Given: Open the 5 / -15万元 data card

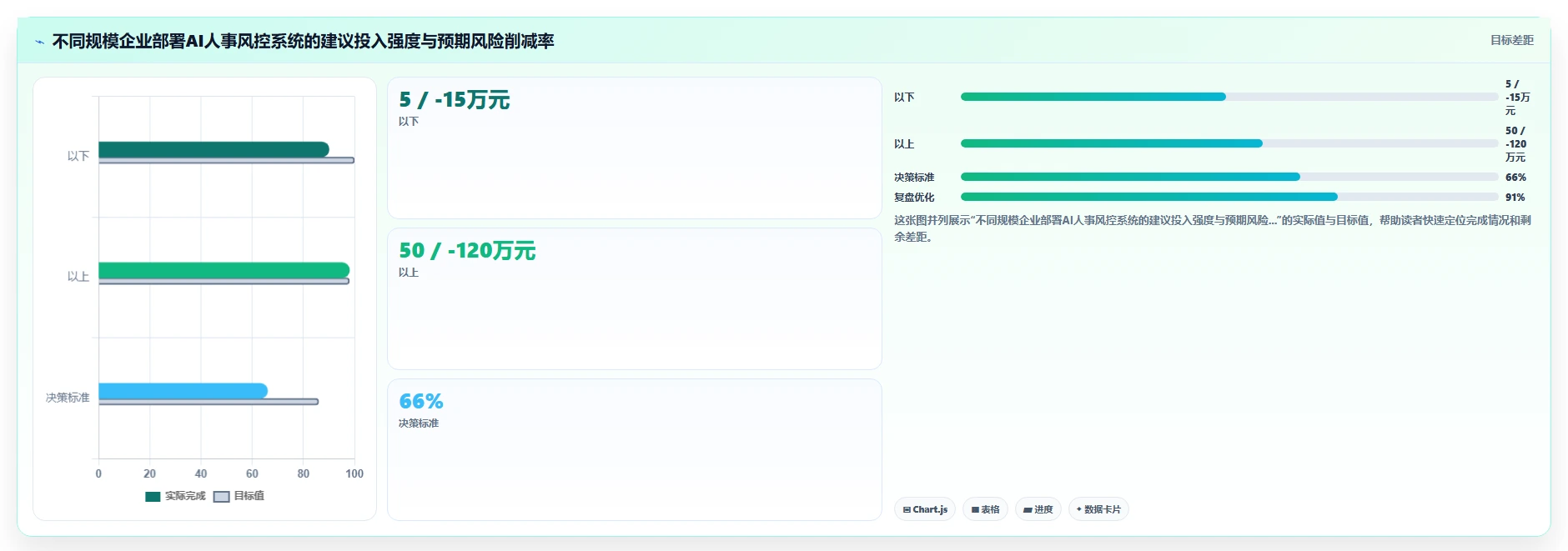Looking at the screenshot, I should point(635,148).
